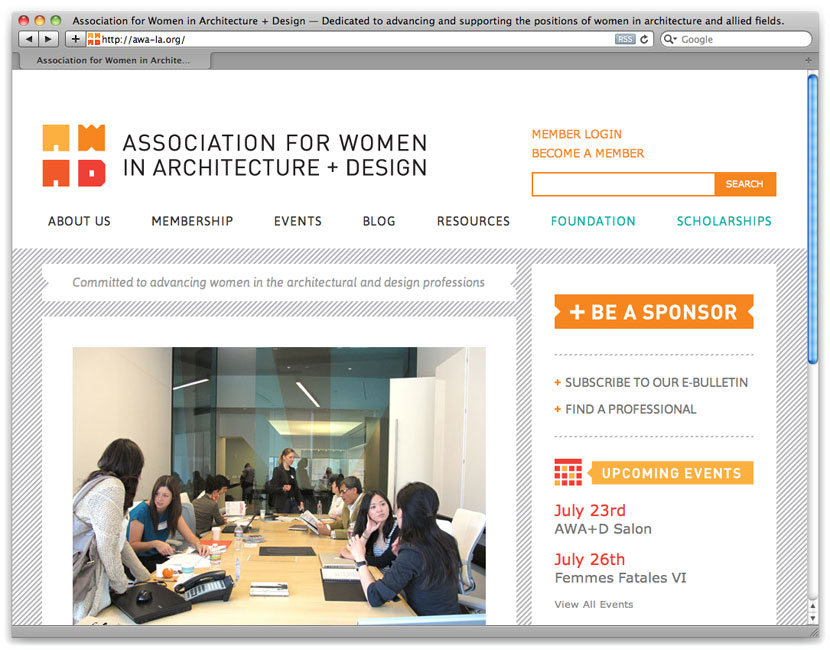
Task: Open the Google search magnifier dropdown
Action: pos(670,39)
